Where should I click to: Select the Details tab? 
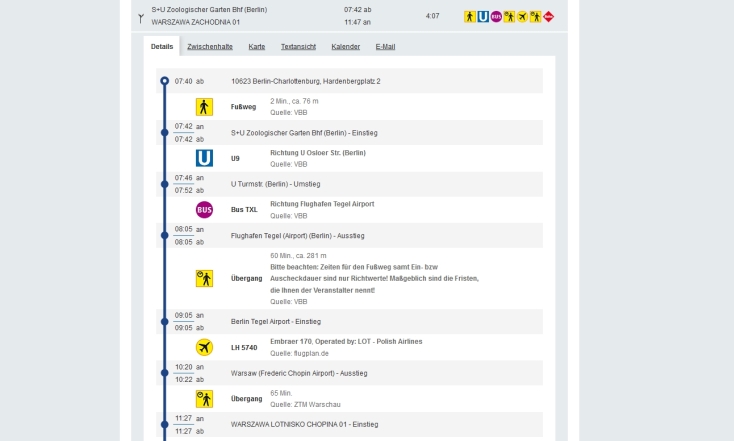click(x=162, y=46)
